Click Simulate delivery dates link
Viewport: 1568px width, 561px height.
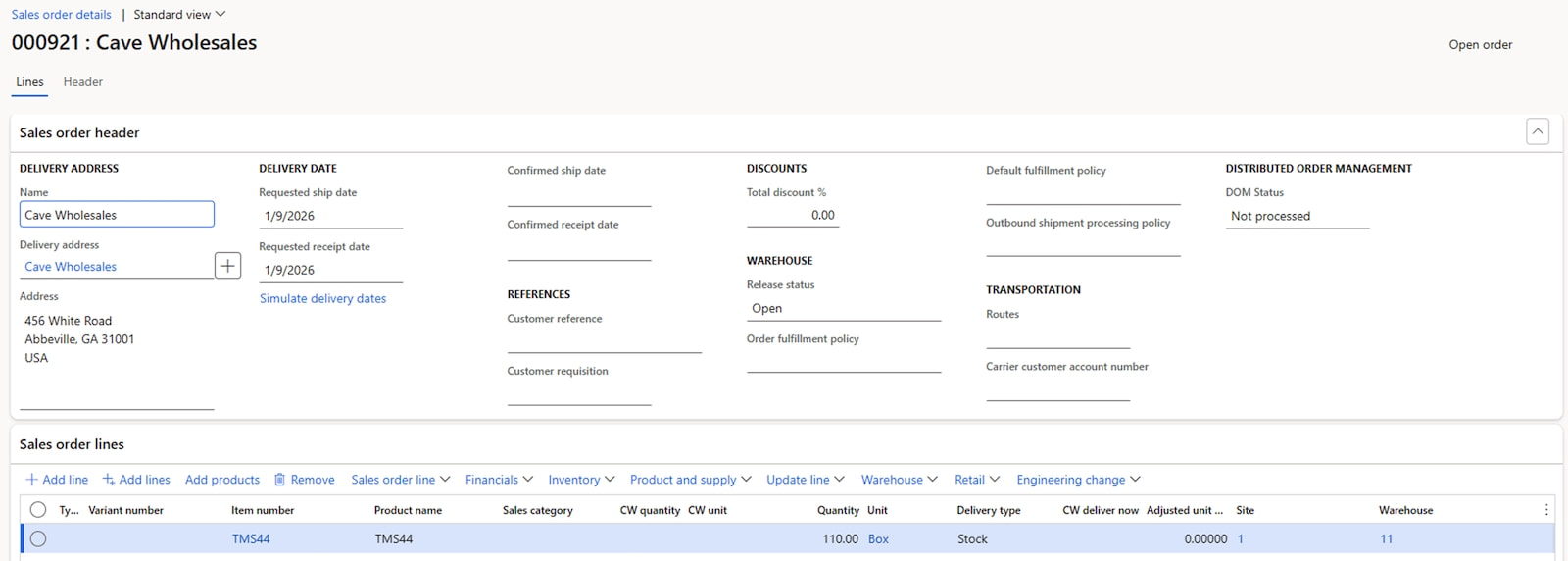[x=322, y=299]
